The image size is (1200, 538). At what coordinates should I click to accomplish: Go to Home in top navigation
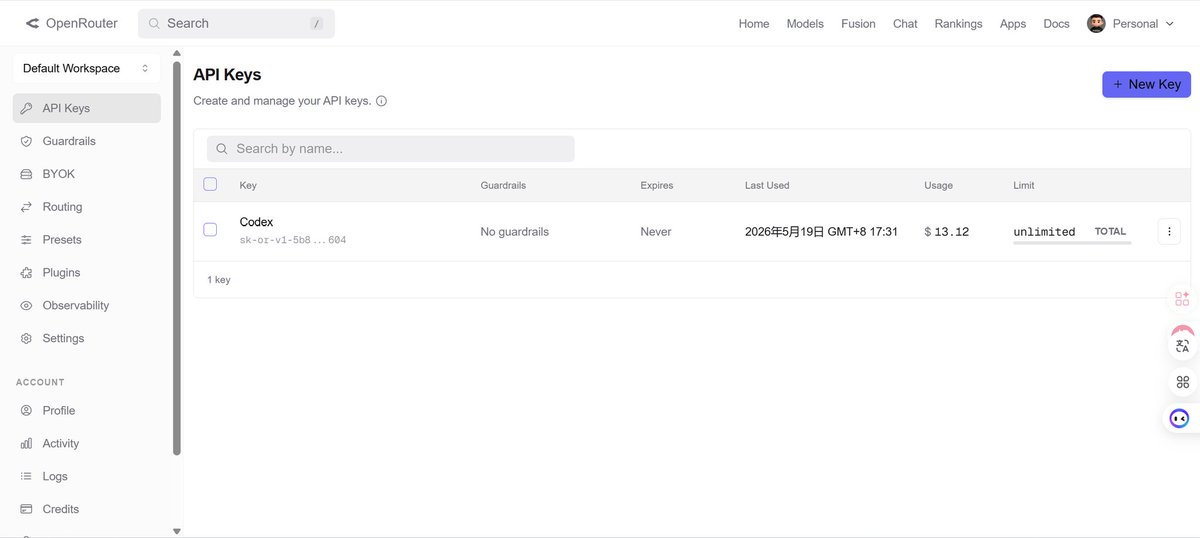(x=754, y=24)
